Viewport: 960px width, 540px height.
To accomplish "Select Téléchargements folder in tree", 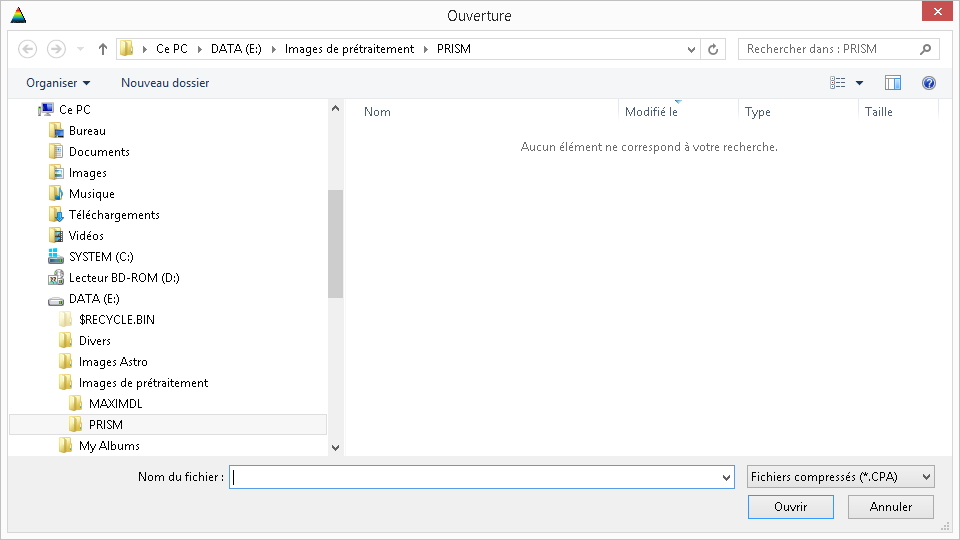I will tap(114, 215).
